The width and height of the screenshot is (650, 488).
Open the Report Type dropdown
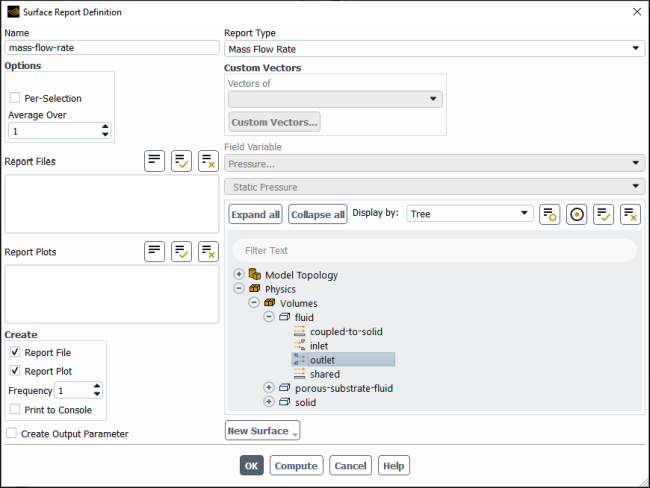434,49
